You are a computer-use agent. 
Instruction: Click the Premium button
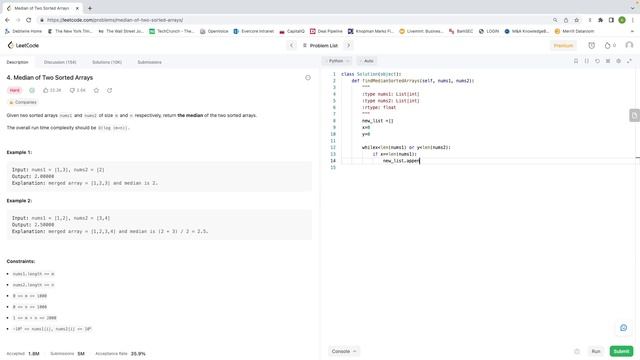[563, 45]
